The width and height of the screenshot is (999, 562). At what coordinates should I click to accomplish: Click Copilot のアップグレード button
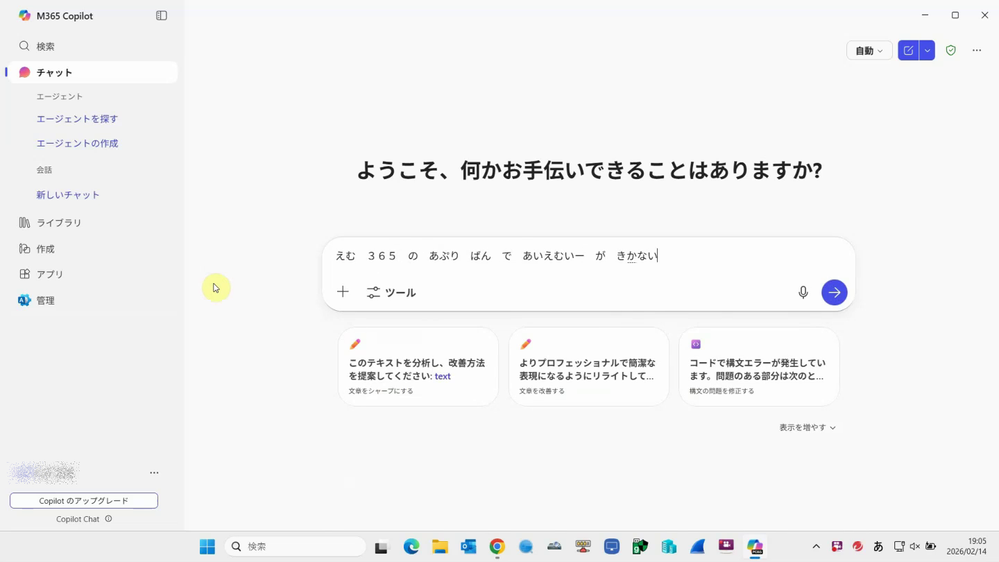pos(83,501)
